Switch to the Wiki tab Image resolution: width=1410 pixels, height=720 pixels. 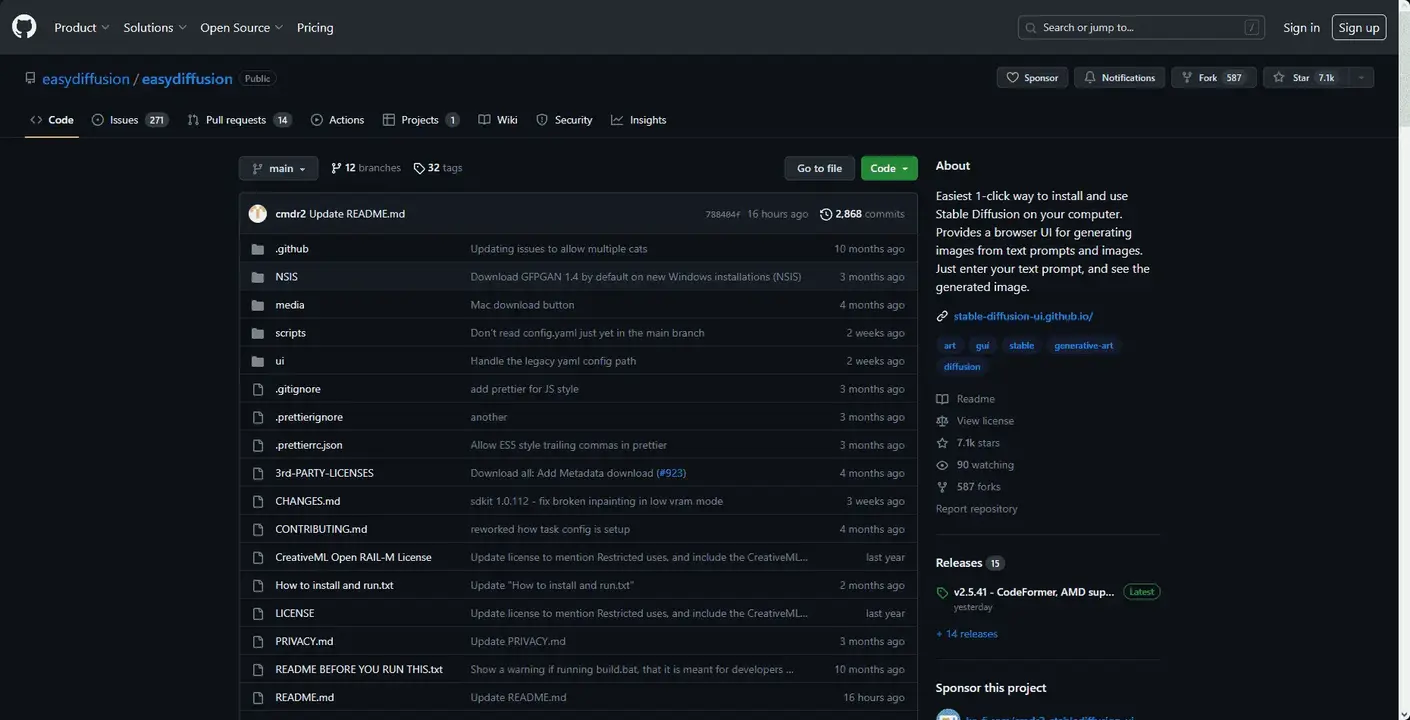click(498, 120)
